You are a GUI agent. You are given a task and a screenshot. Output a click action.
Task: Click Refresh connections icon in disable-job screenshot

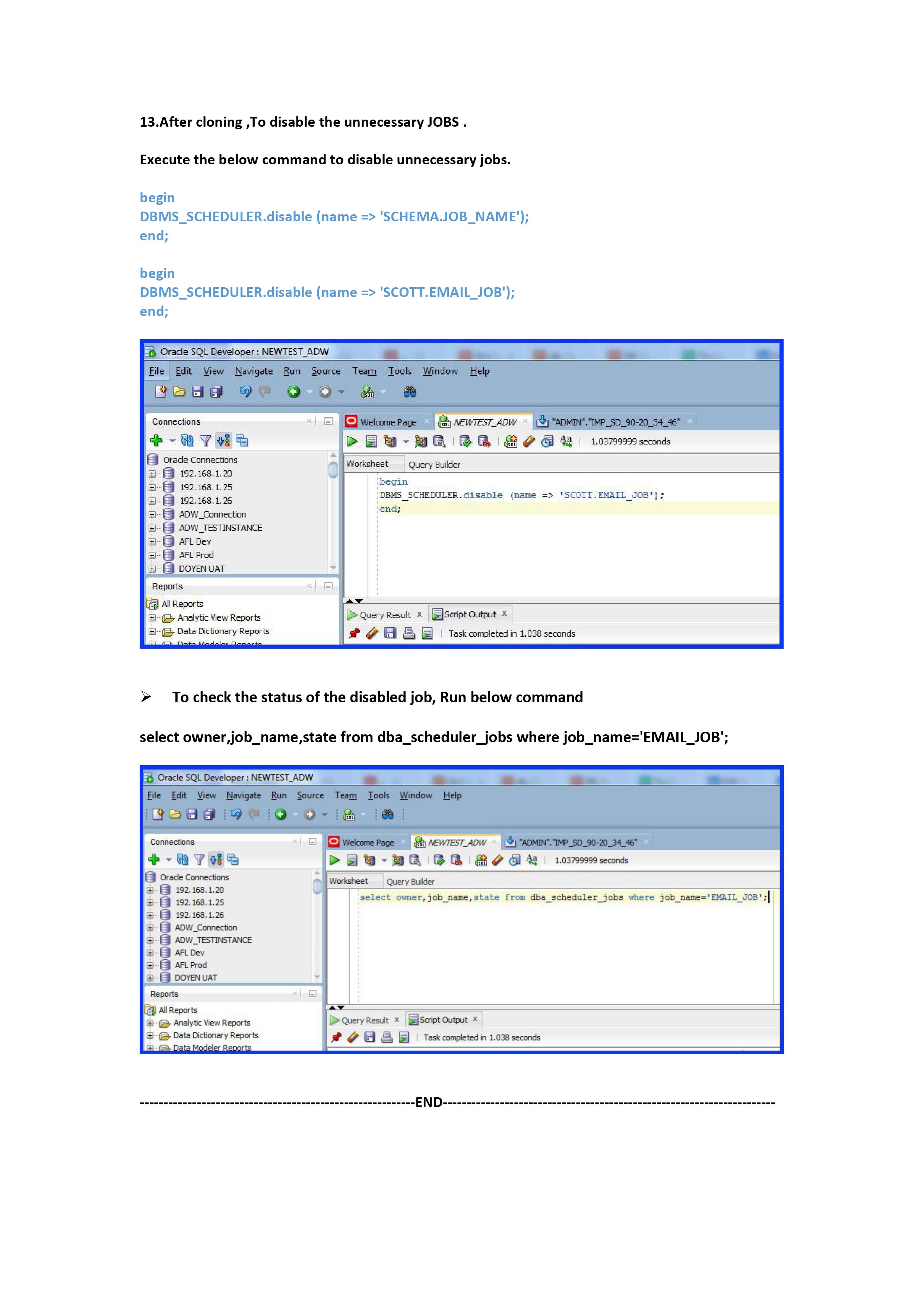tap(187, 441)
